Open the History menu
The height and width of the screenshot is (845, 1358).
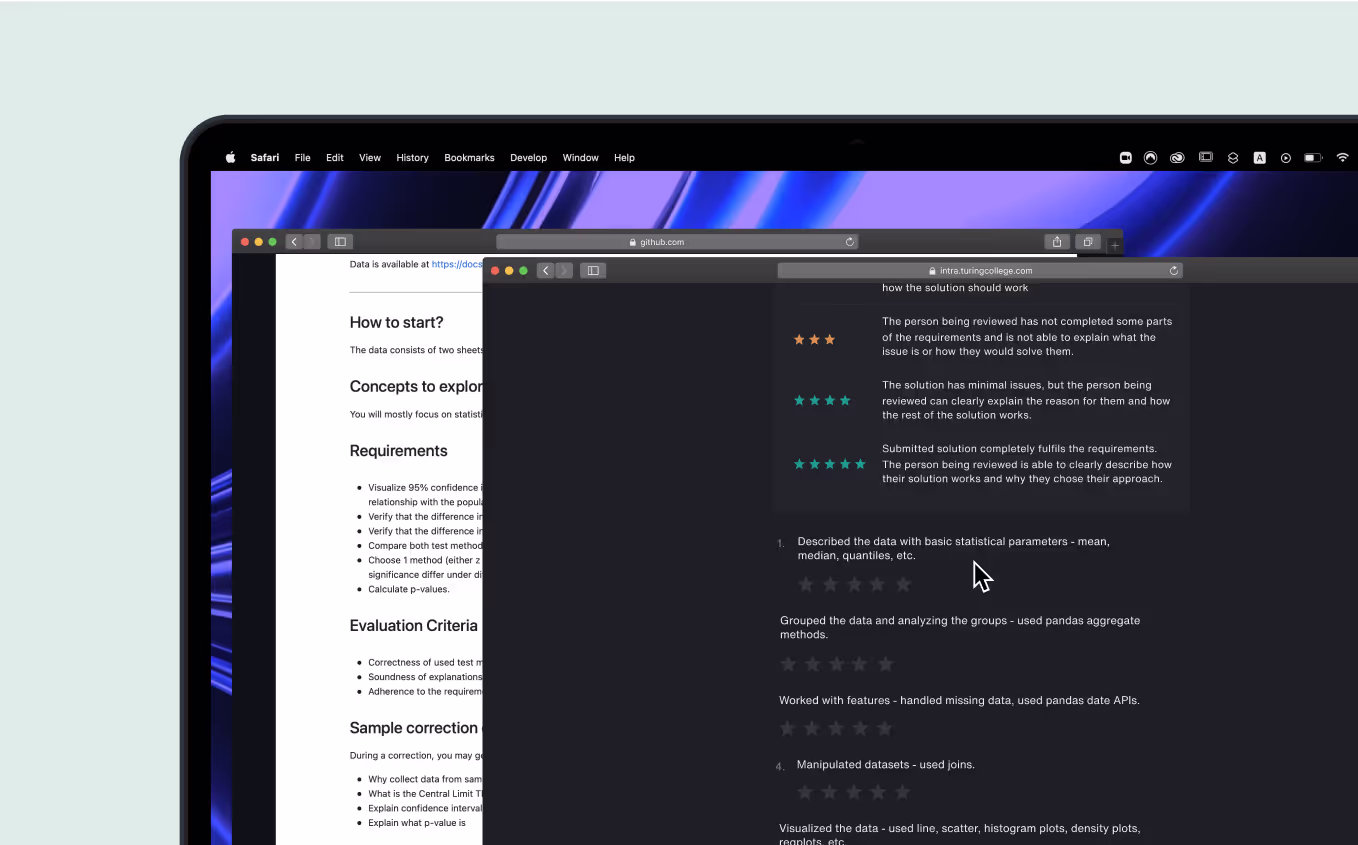(412, 158)
